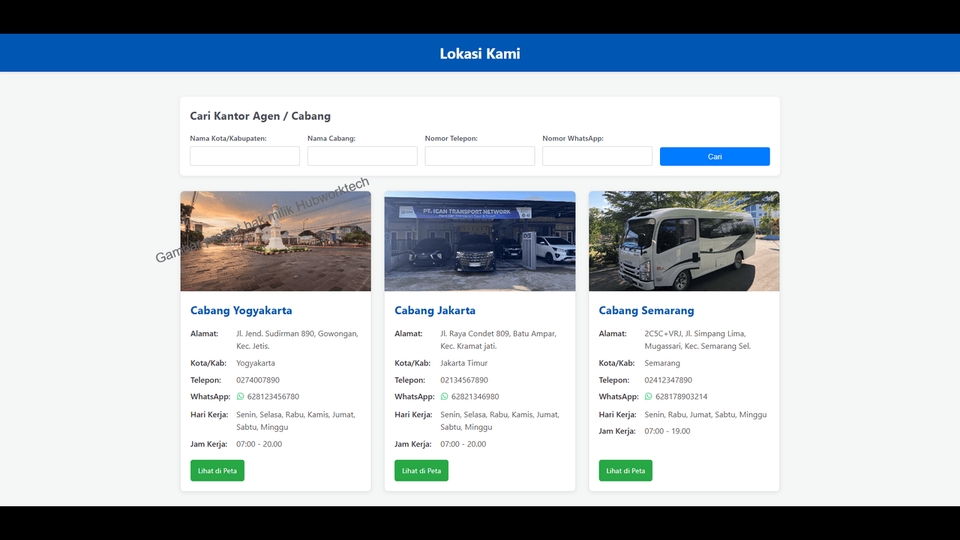The height and width of the screenshot is (540, 960).
Task: Click the WhatsApp icon in Cabang Jakarta card
Action: coord(444,397)
